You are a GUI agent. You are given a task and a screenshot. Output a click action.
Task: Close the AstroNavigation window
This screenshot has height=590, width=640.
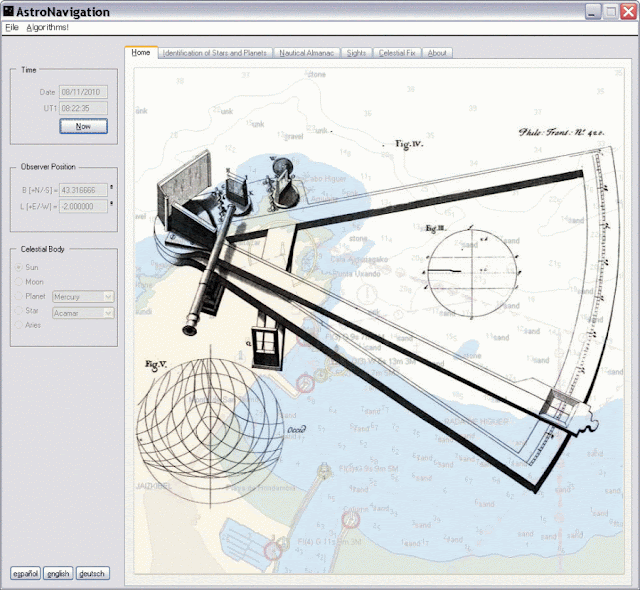point(629,11)
